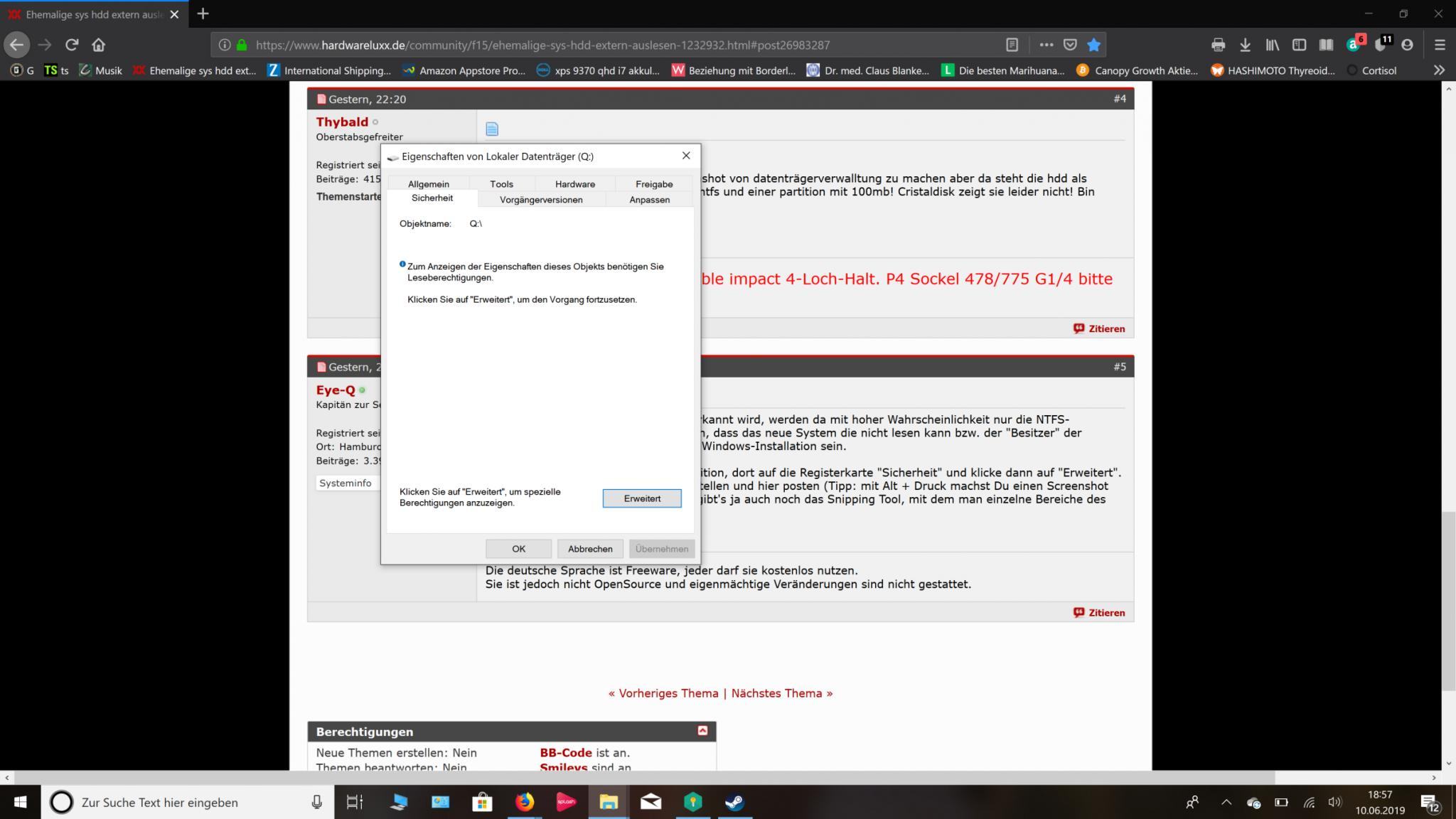Open the page actions three-dots menu
1456x819 pixels.
(x=1046, y=45)
